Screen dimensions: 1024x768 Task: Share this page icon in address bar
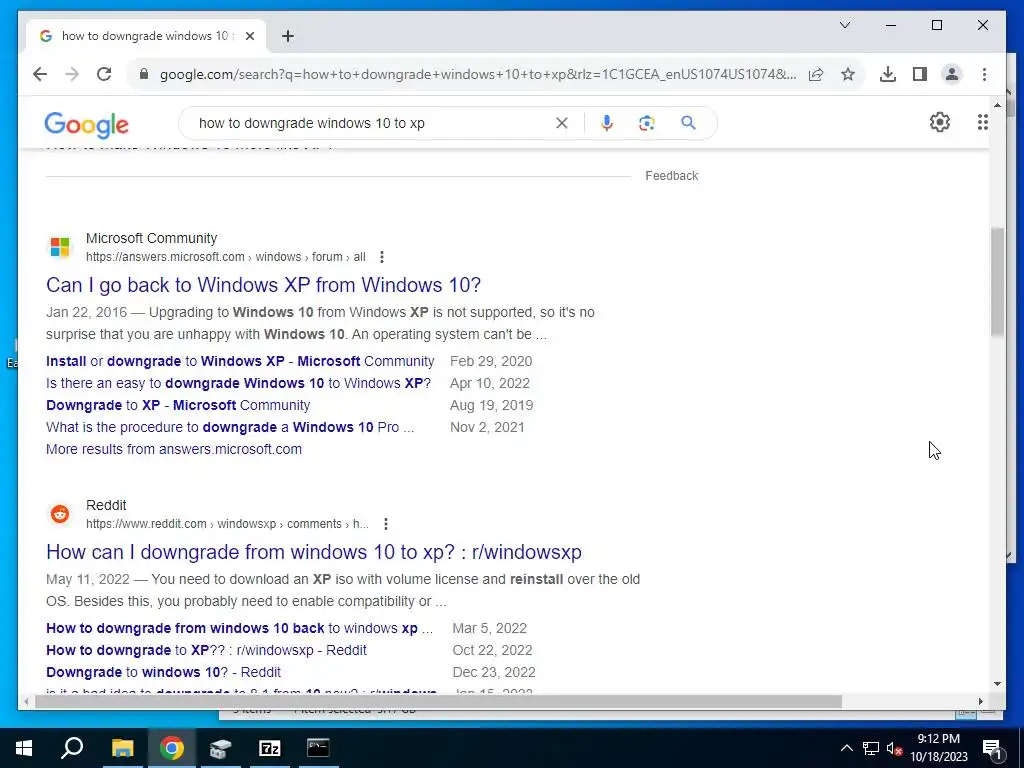coord(816,74)
